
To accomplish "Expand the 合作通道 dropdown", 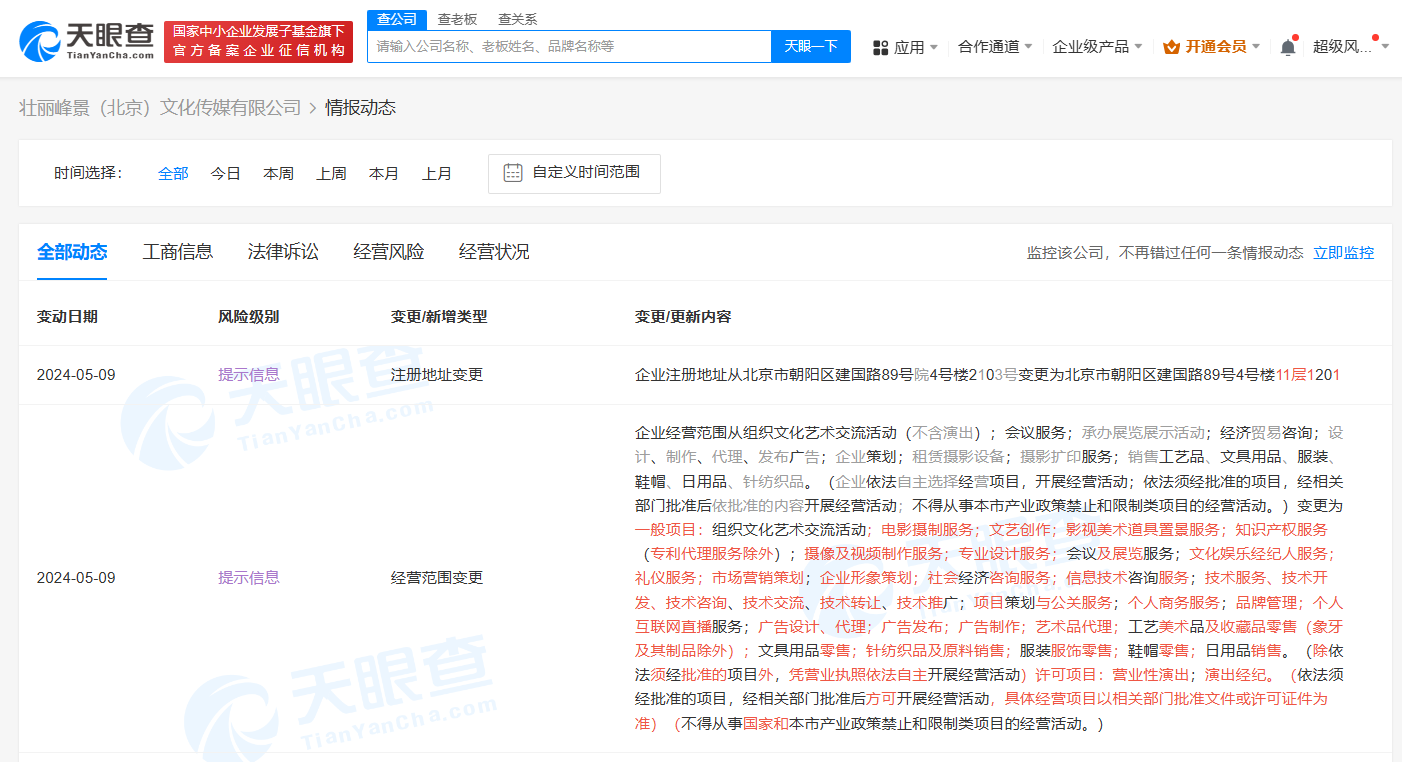I will pos(995,47).
